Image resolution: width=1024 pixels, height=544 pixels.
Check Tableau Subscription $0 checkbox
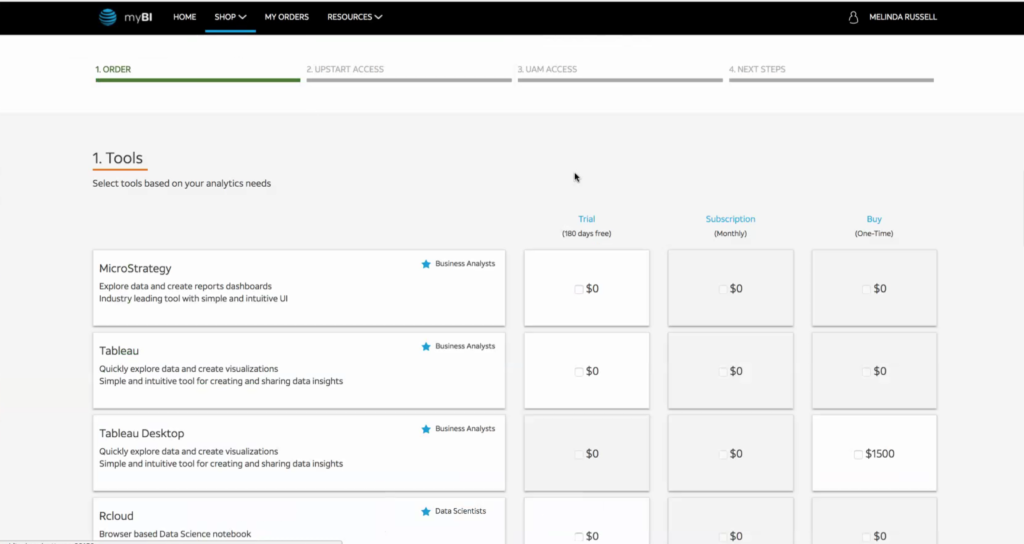[x=722, y=372]
